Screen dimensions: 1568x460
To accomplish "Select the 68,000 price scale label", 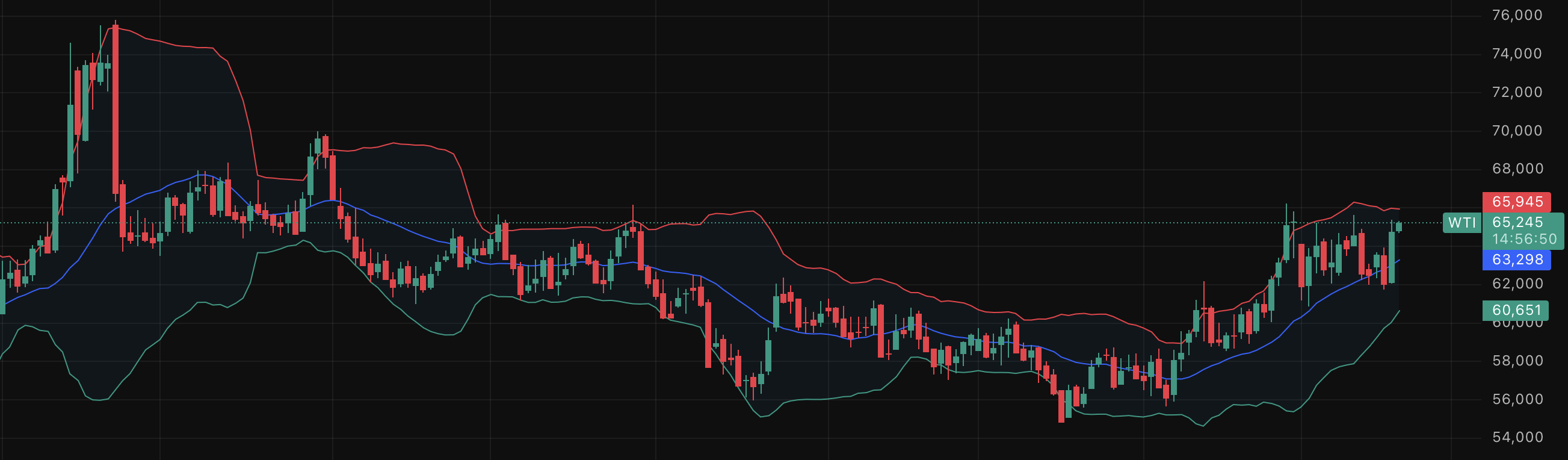I will pos(1517,169).
